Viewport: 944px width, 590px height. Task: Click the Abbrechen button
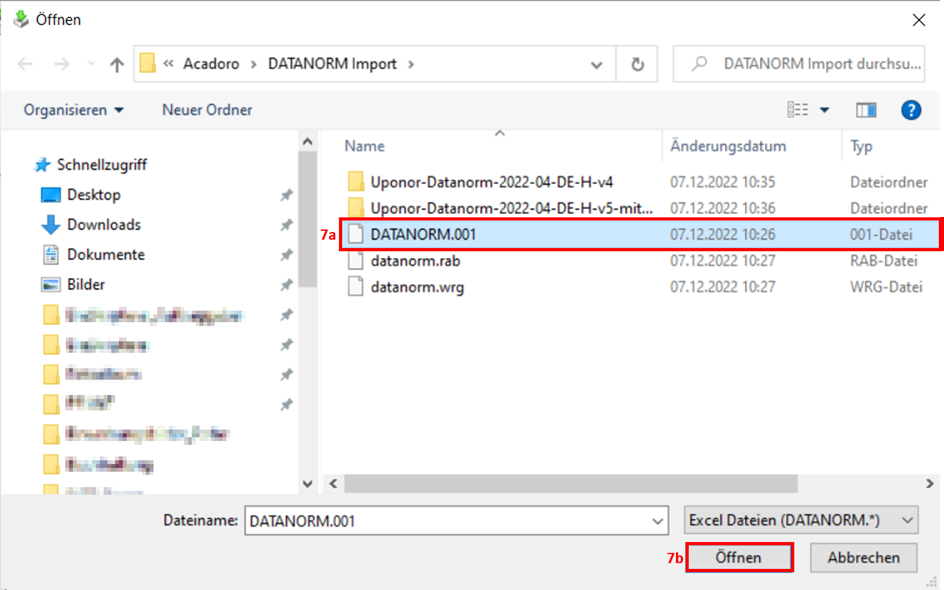863,558
